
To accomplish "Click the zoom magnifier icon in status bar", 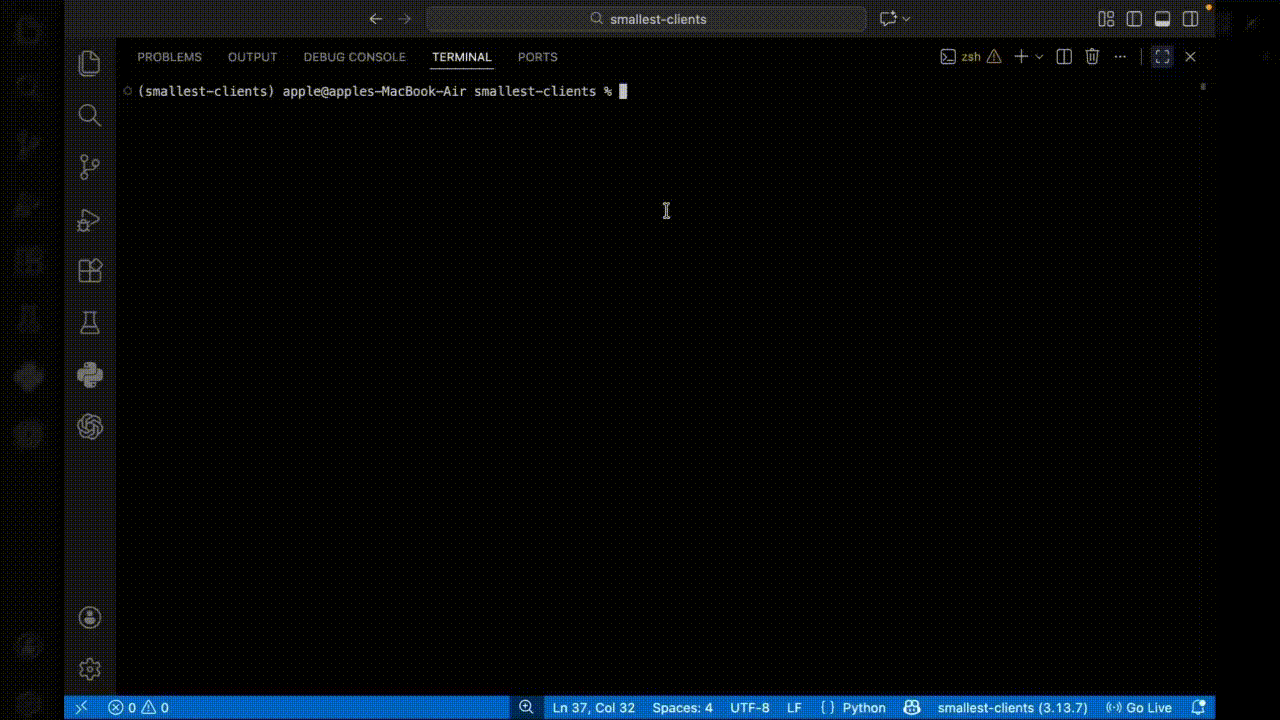I will tap(526, 708).
